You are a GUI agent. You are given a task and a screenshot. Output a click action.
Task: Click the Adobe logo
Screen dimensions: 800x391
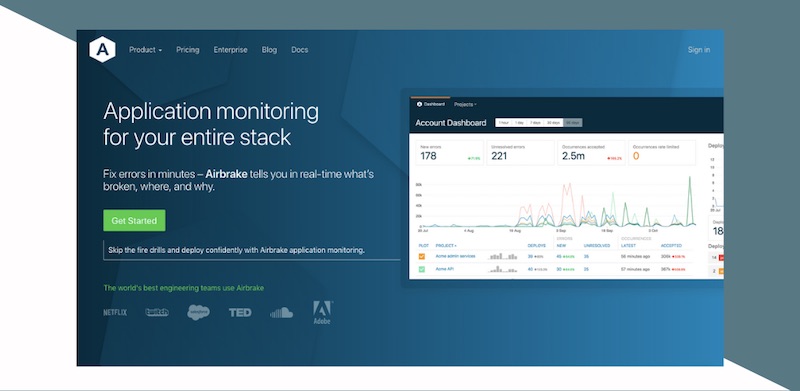tap(322, 312)
